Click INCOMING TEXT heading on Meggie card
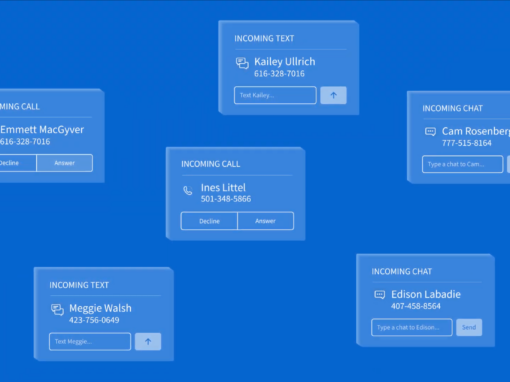510x382 pixels. point(79,285)
